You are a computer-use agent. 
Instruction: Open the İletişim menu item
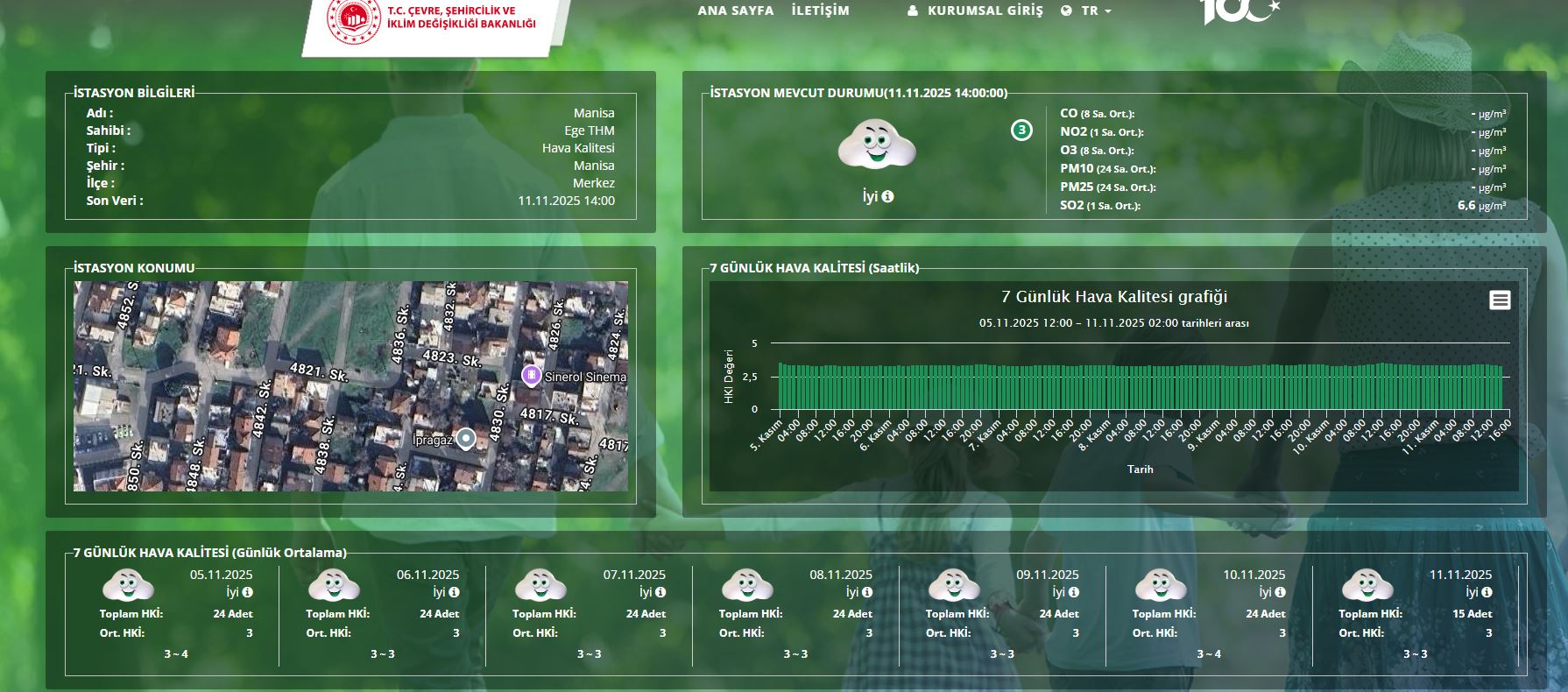pos(820,11)
